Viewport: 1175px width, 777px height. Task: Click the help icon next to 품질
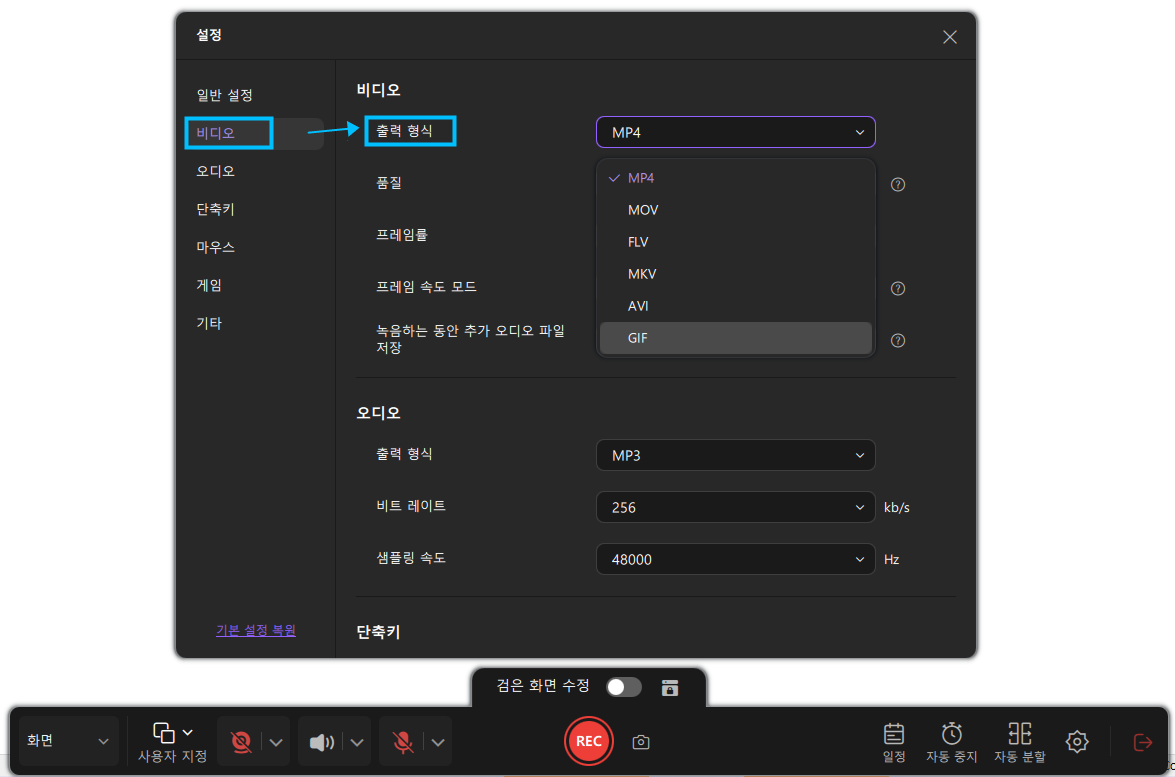898,185
